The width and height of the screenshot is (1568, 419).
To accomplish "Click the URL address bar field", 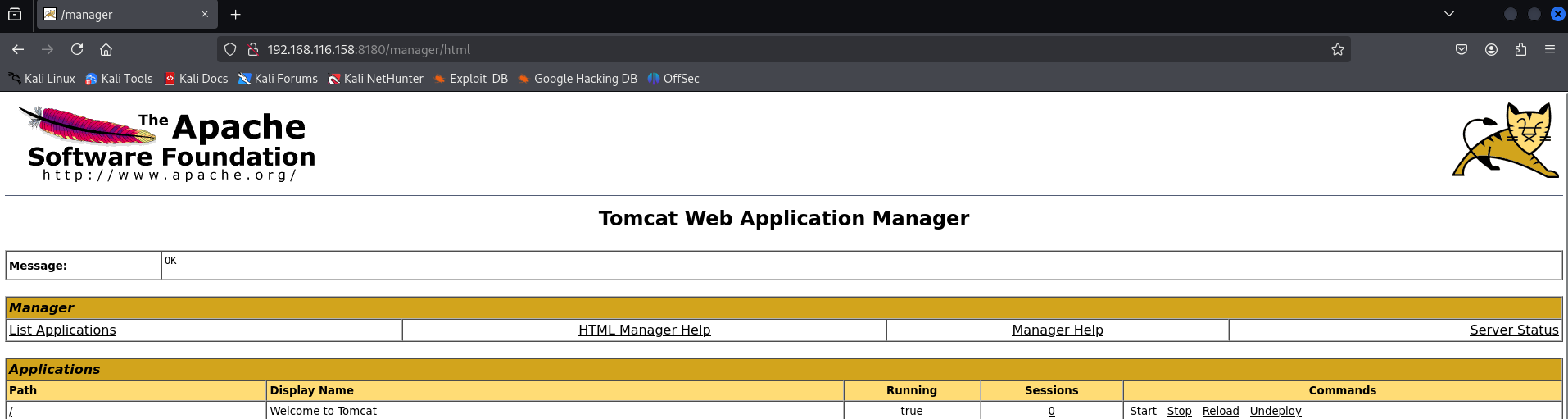I will click(x=737, y=49).
